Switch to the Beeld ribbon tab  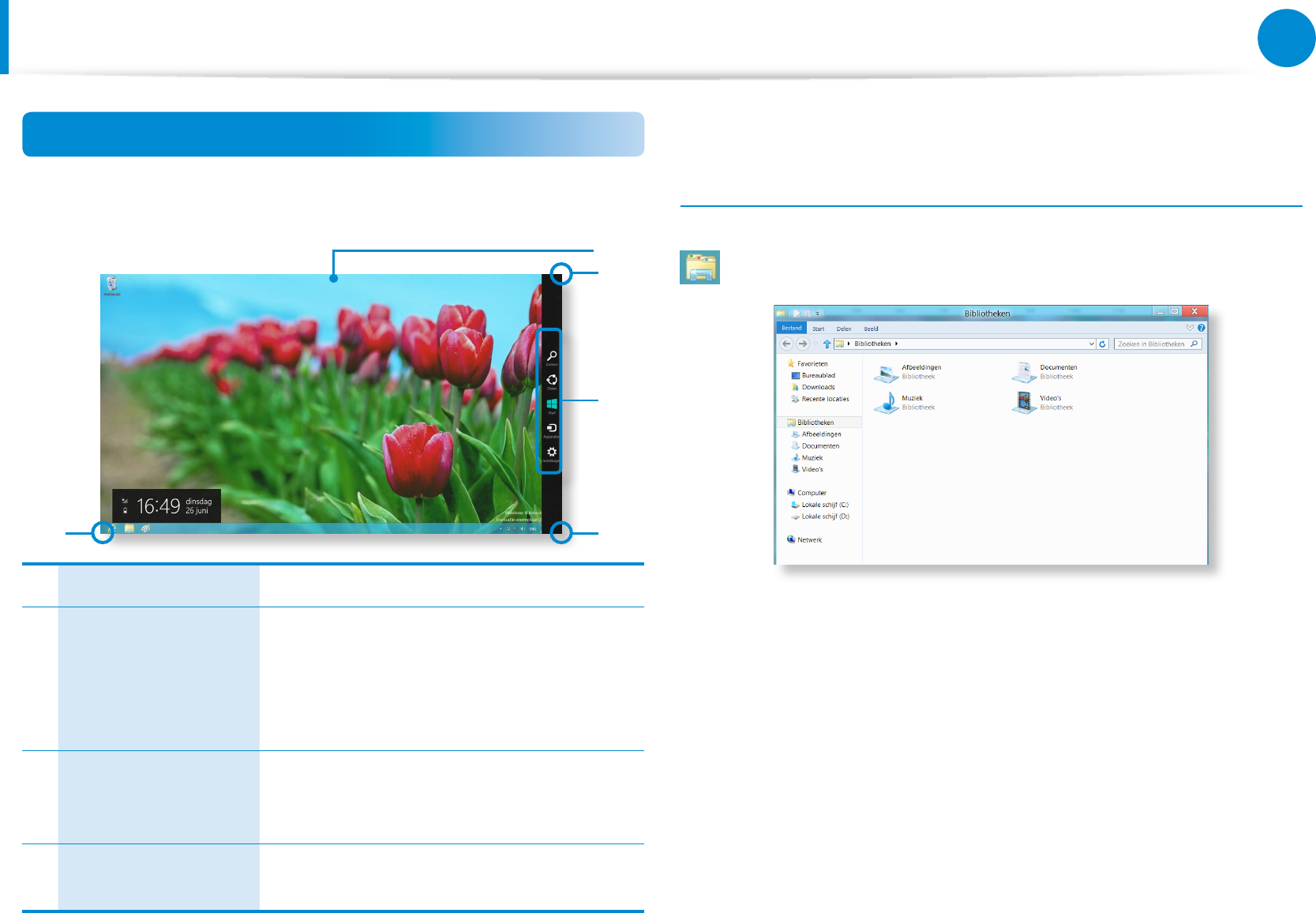pyautogui.click(x=871, y=329)
